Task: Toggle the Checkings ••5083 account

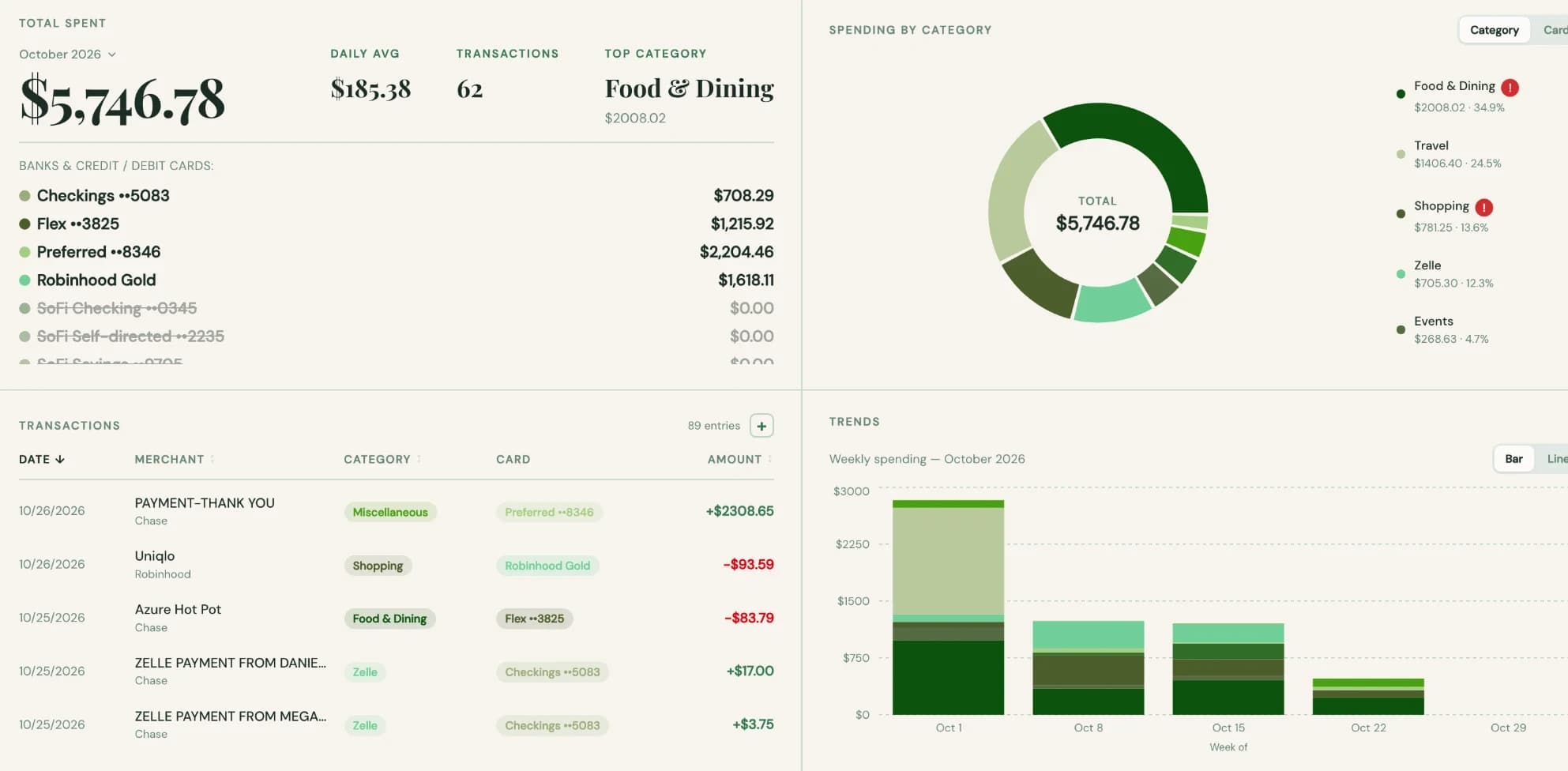Action: click(397, 195)
